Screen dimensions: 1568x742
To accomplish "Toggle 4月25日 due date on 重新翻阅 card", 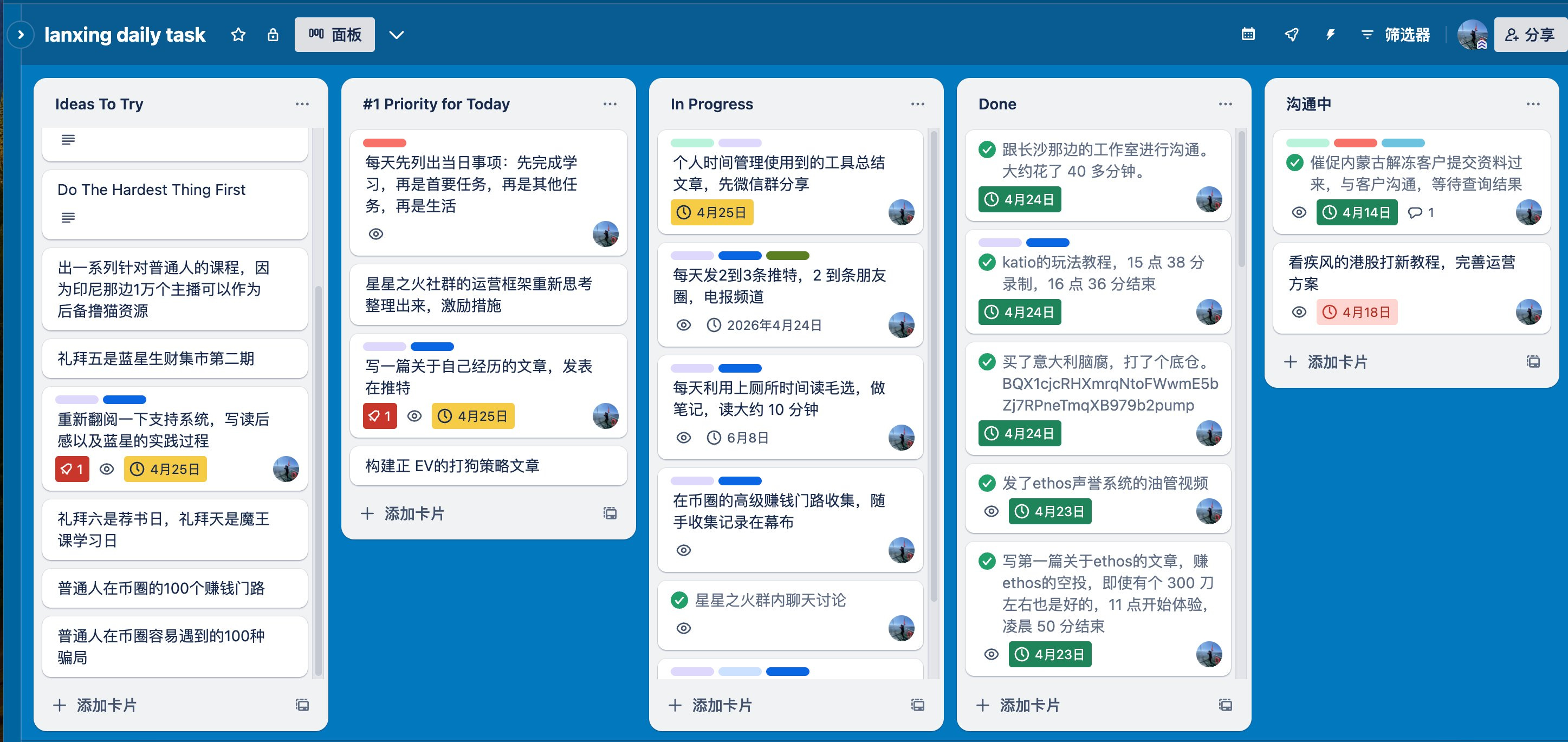I will pyautogui.click(x=166, y=468).
